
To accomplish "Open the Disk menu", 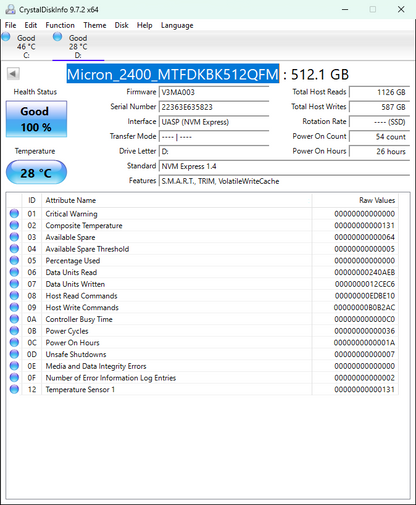I will point(121,25).
